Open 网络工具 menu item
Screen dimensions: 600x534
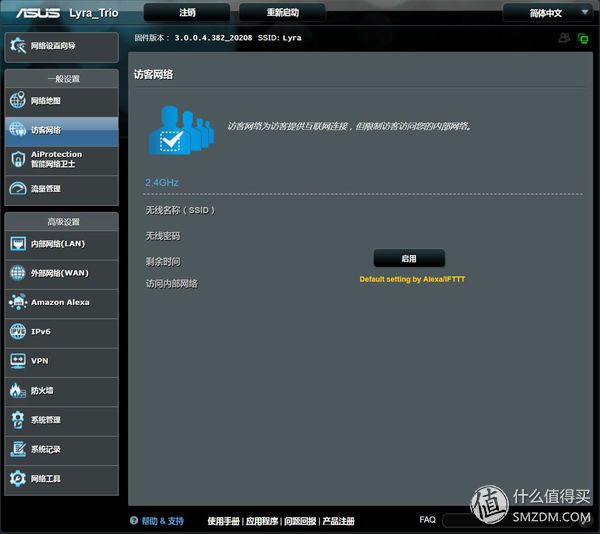coord(62,479)
